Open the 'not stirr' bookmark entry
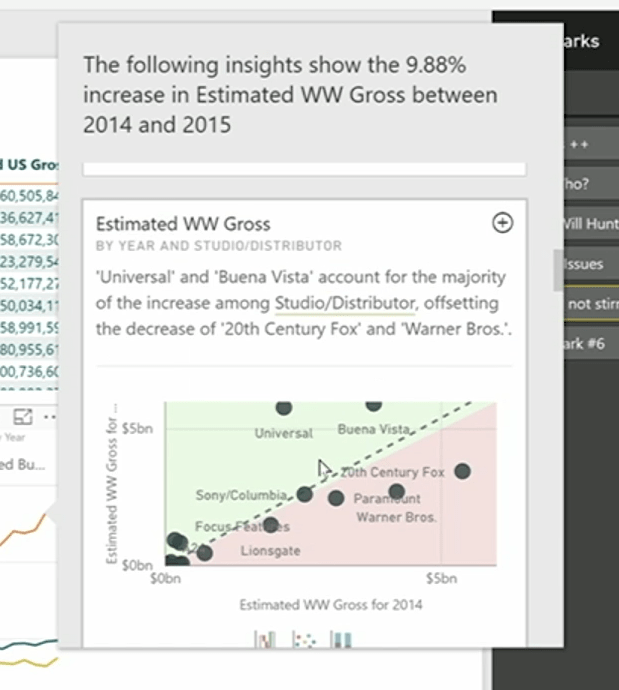619x690 pixels. point(591,304)
